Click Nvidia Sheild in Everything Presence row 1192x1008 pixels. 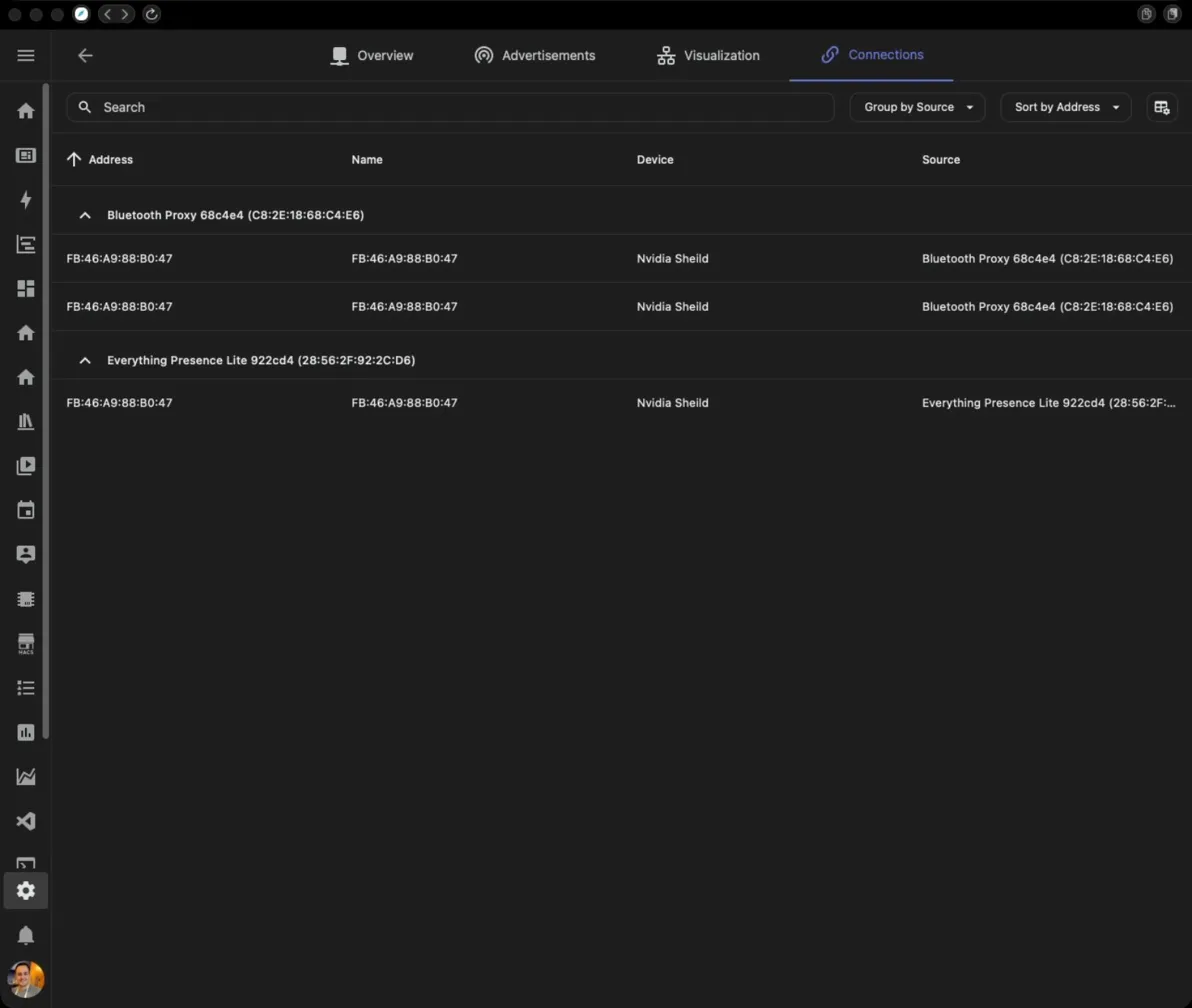click(673, 403)
